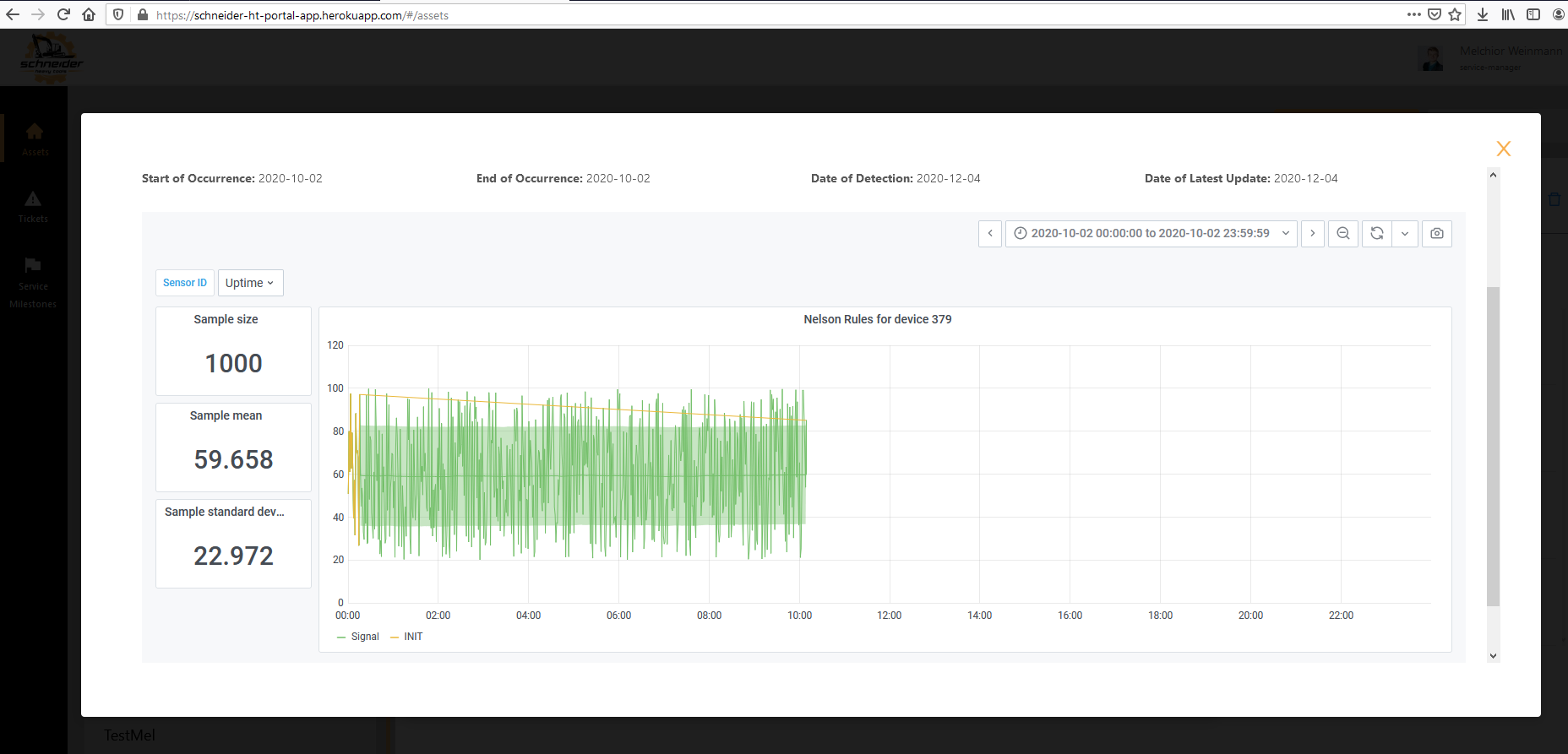Shift time range forward with right arrow

[1312, 234]
